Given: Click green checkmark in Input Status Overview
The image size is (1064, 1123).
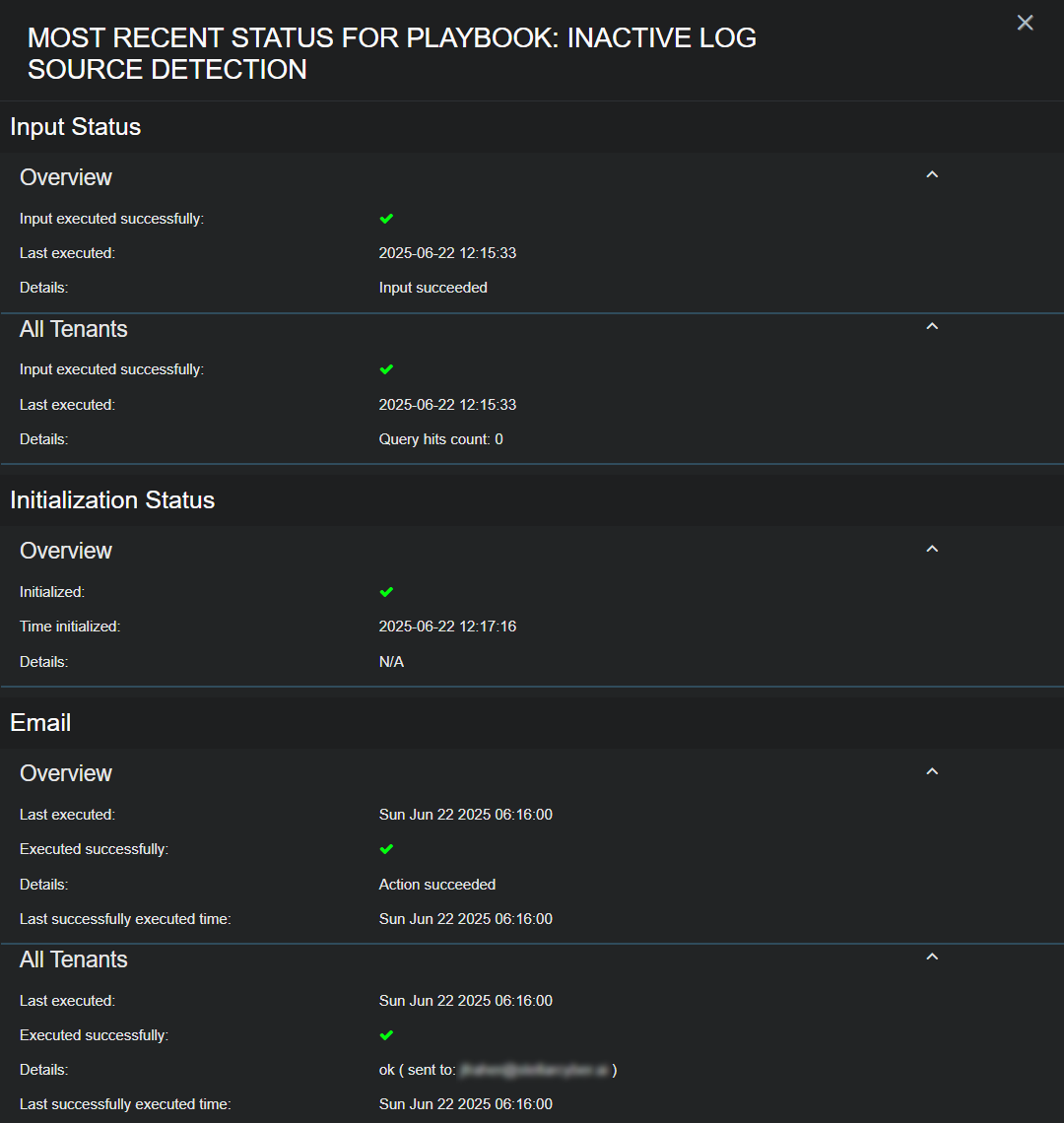Looking at the screenshot, I should 386,219.
